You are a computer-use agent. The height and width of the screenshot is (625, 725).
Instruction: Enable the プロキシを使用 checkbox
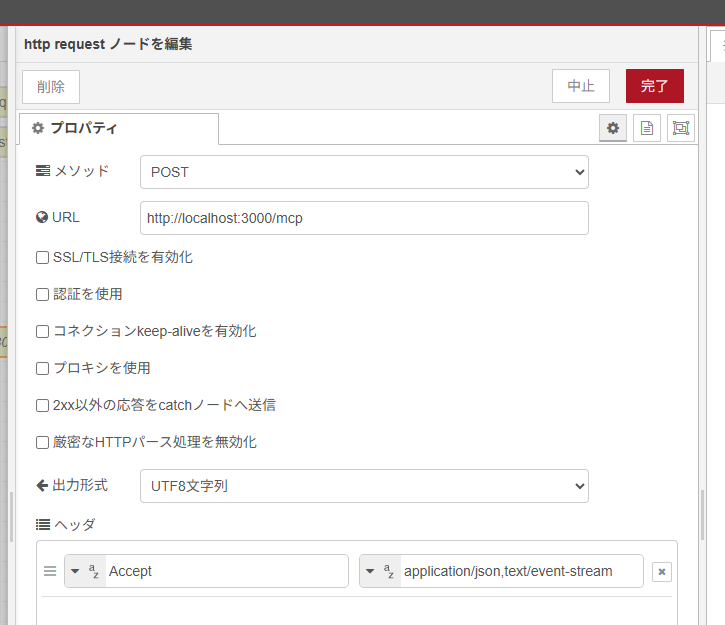(43, 368)
